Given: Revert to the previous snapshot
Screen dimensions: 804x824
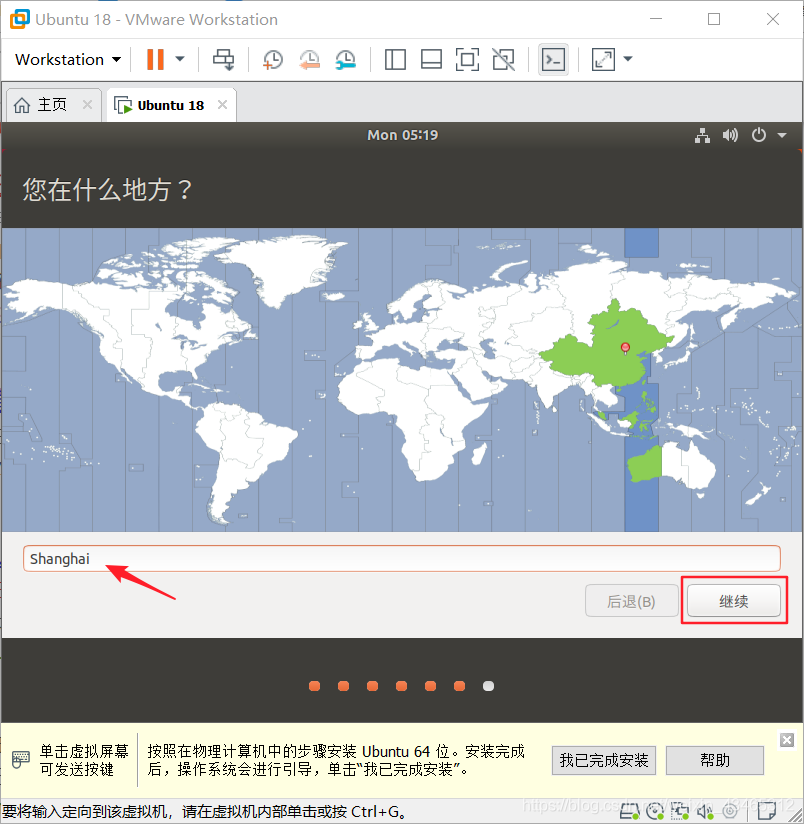Looking at the screenshot, I should pos(309,59).
